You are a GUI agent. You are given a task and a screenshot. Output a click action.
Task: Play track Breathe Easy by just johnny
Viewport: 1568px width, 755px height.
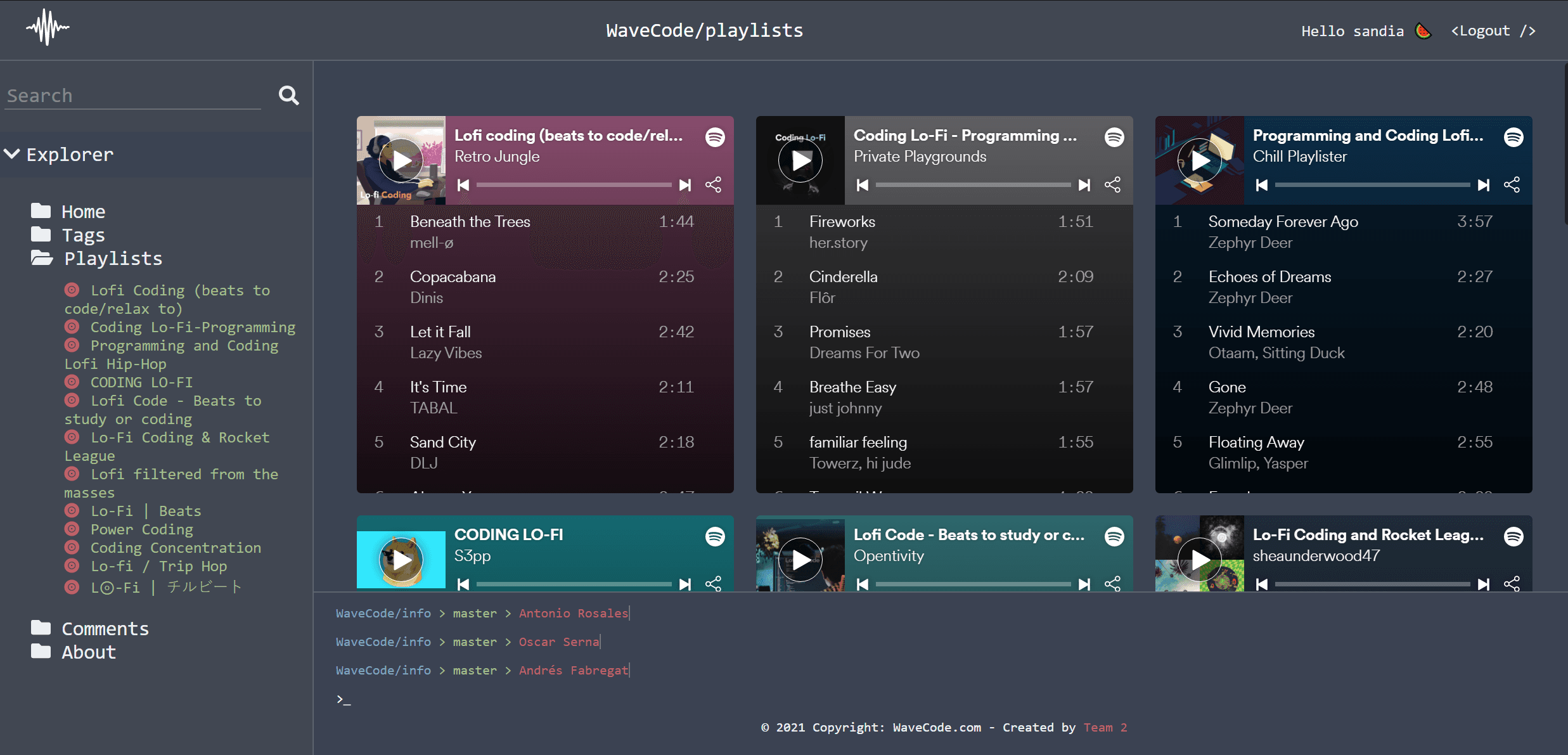tap(944, 397)
